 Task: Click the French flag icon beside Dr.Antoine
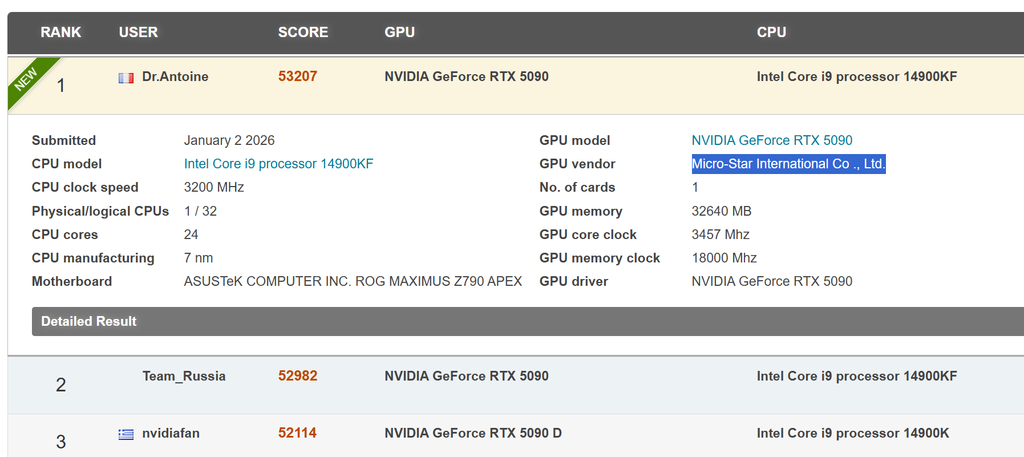[125, 77]
